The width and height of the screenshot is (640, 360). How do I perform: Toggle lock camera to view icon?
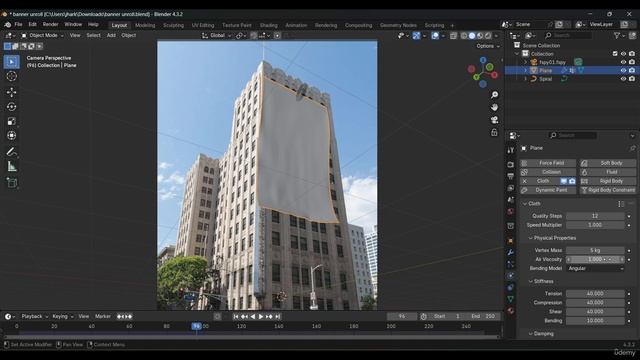tap(494, 133)
